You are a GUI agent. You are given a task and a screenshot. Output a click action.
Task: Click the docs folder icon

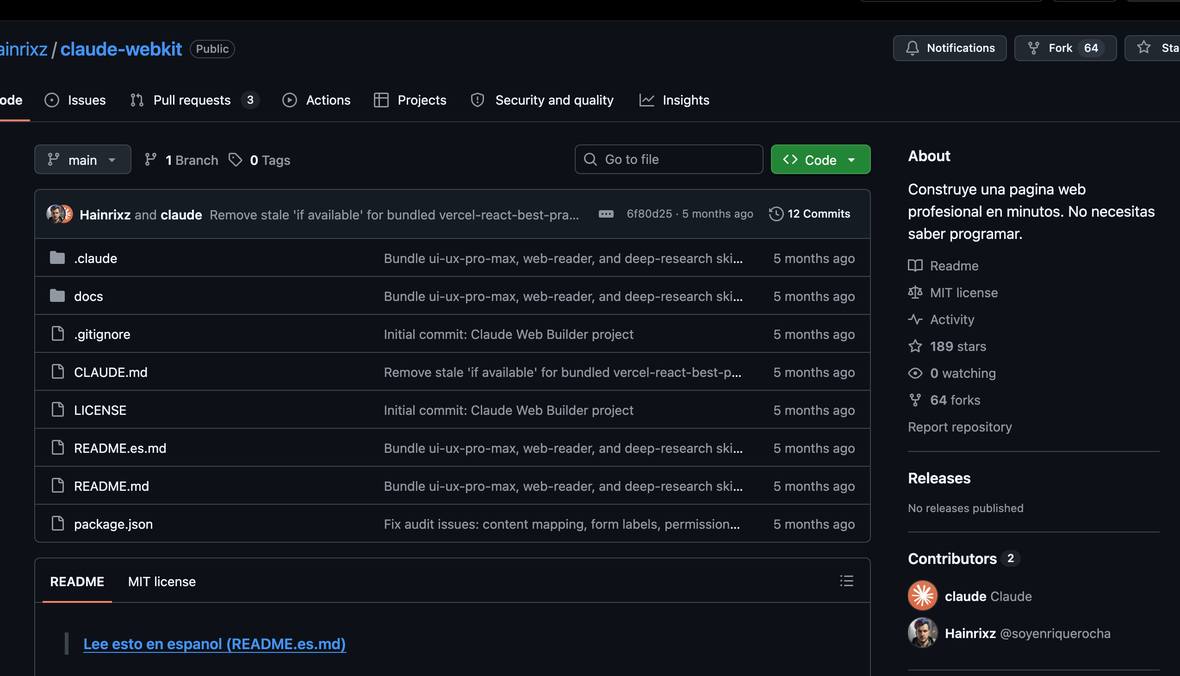(57, 296)
